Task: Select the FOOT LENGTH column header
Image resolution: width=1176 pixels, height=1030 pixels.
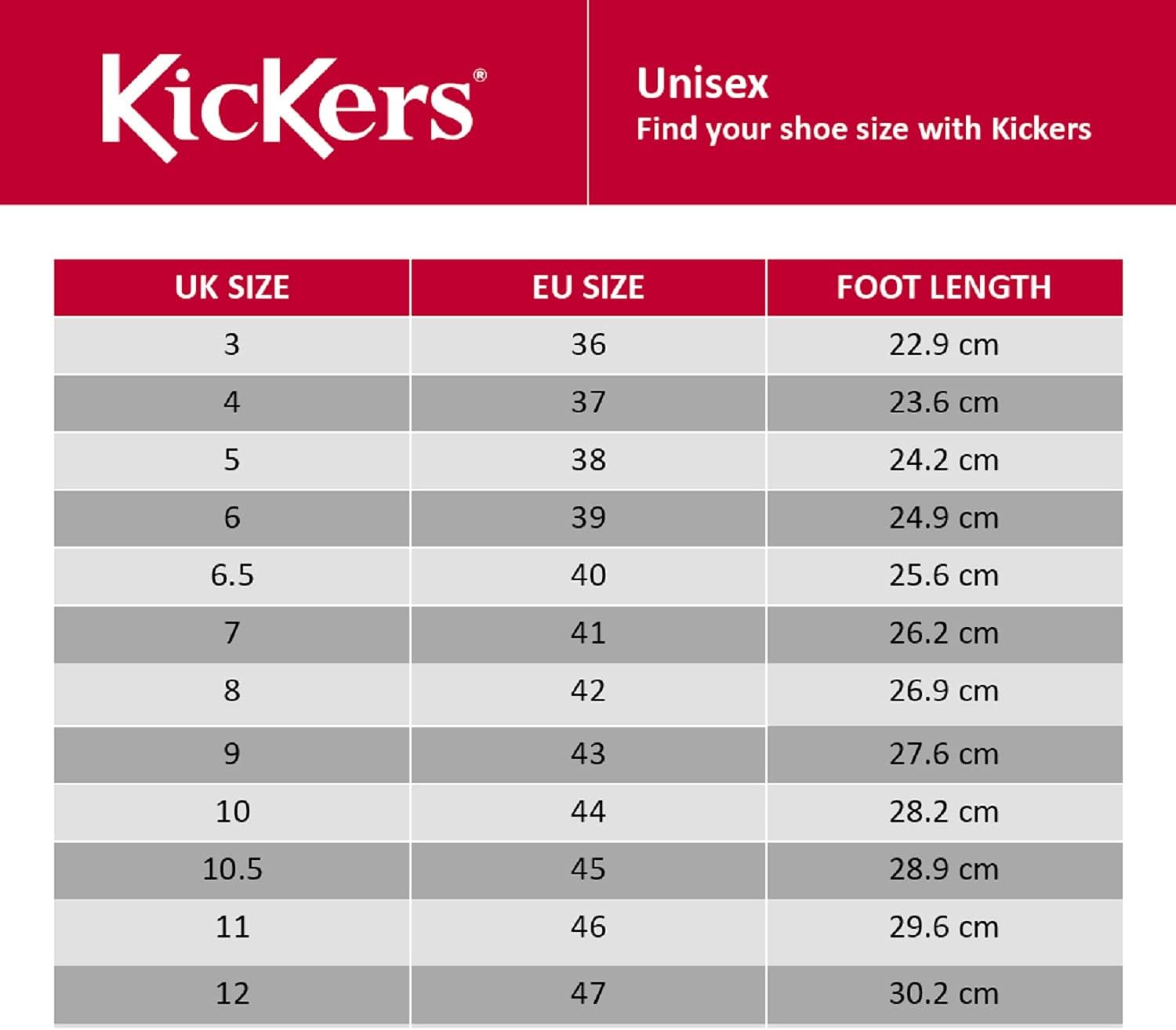Action: [x=944, y=288]
